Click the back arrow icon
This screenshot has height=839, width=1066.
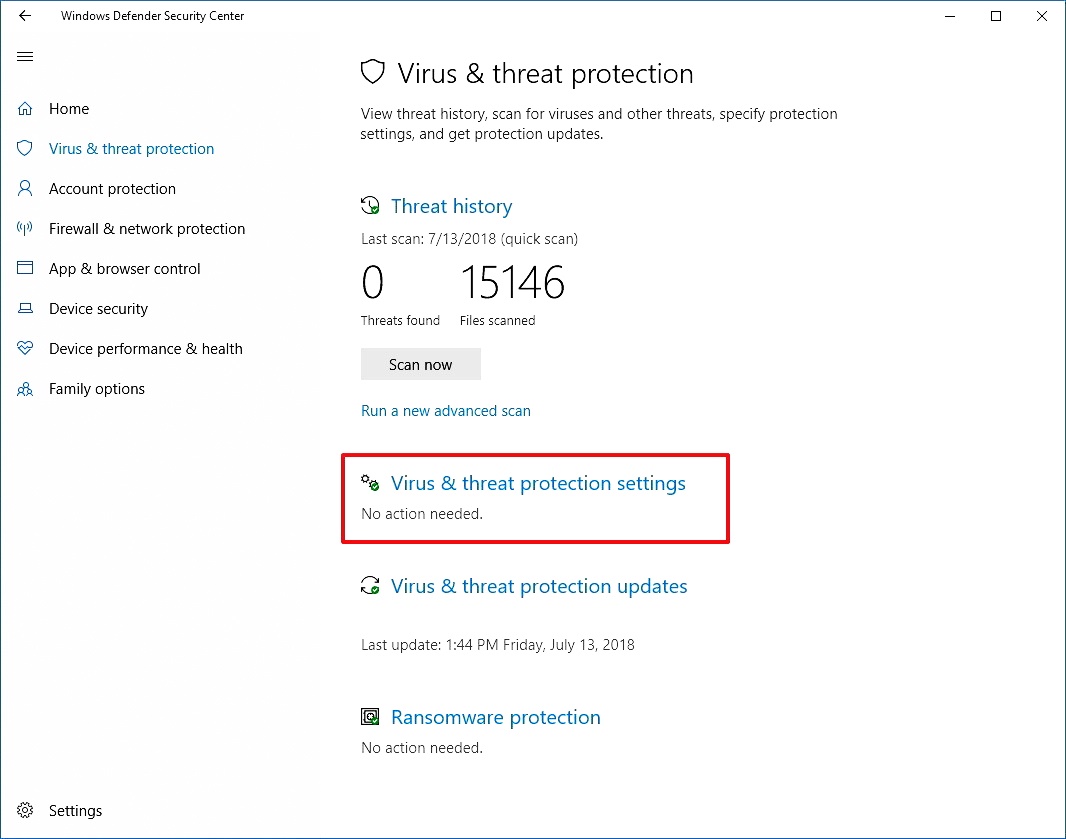coord(25,16)
